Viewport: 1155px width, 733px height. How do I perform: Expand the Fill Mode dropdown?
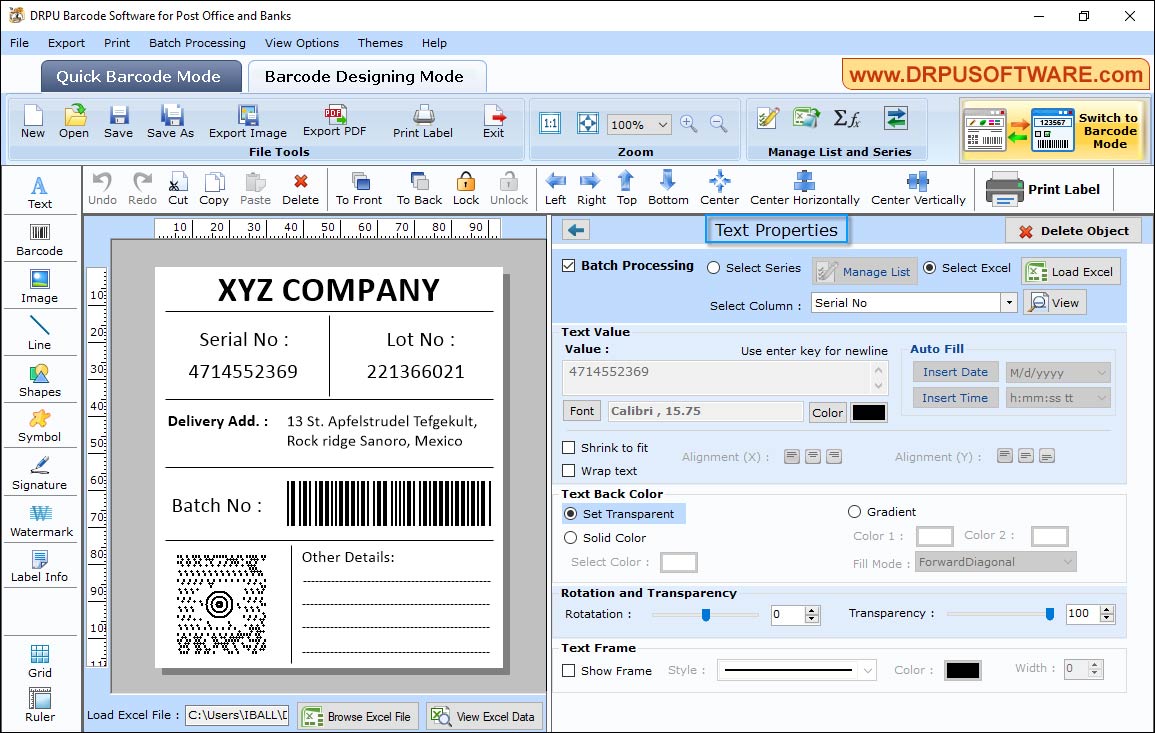pyautogui.click(x=1068, y=561)
